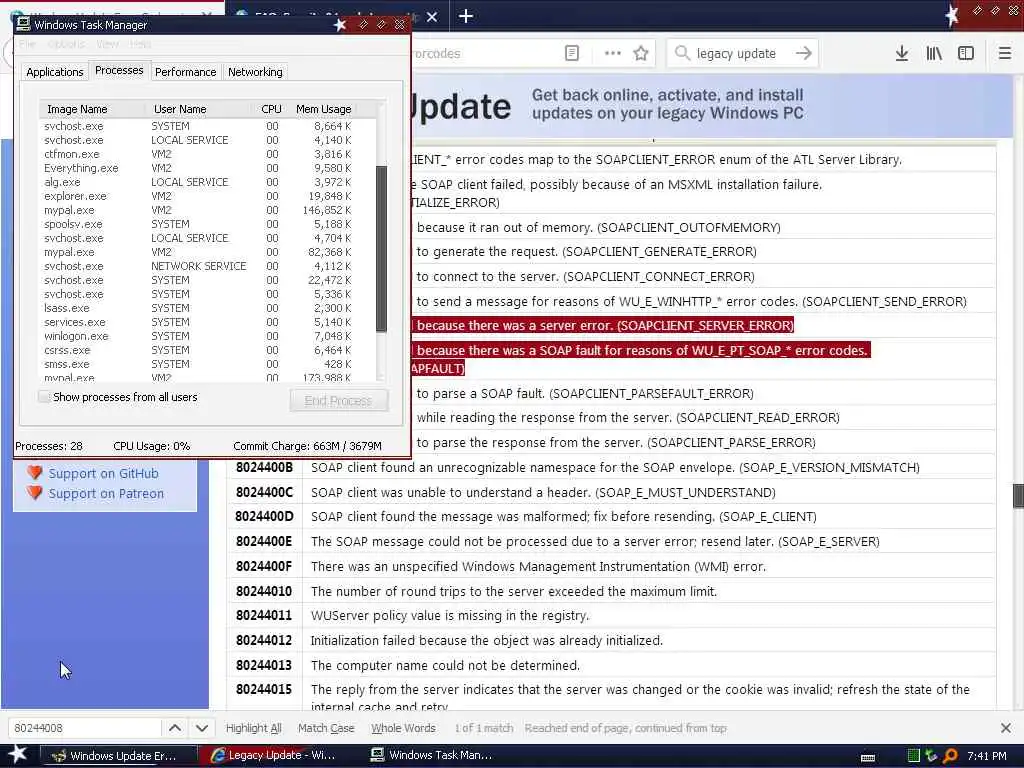Sort processes by Image Name column

(92, 109)
